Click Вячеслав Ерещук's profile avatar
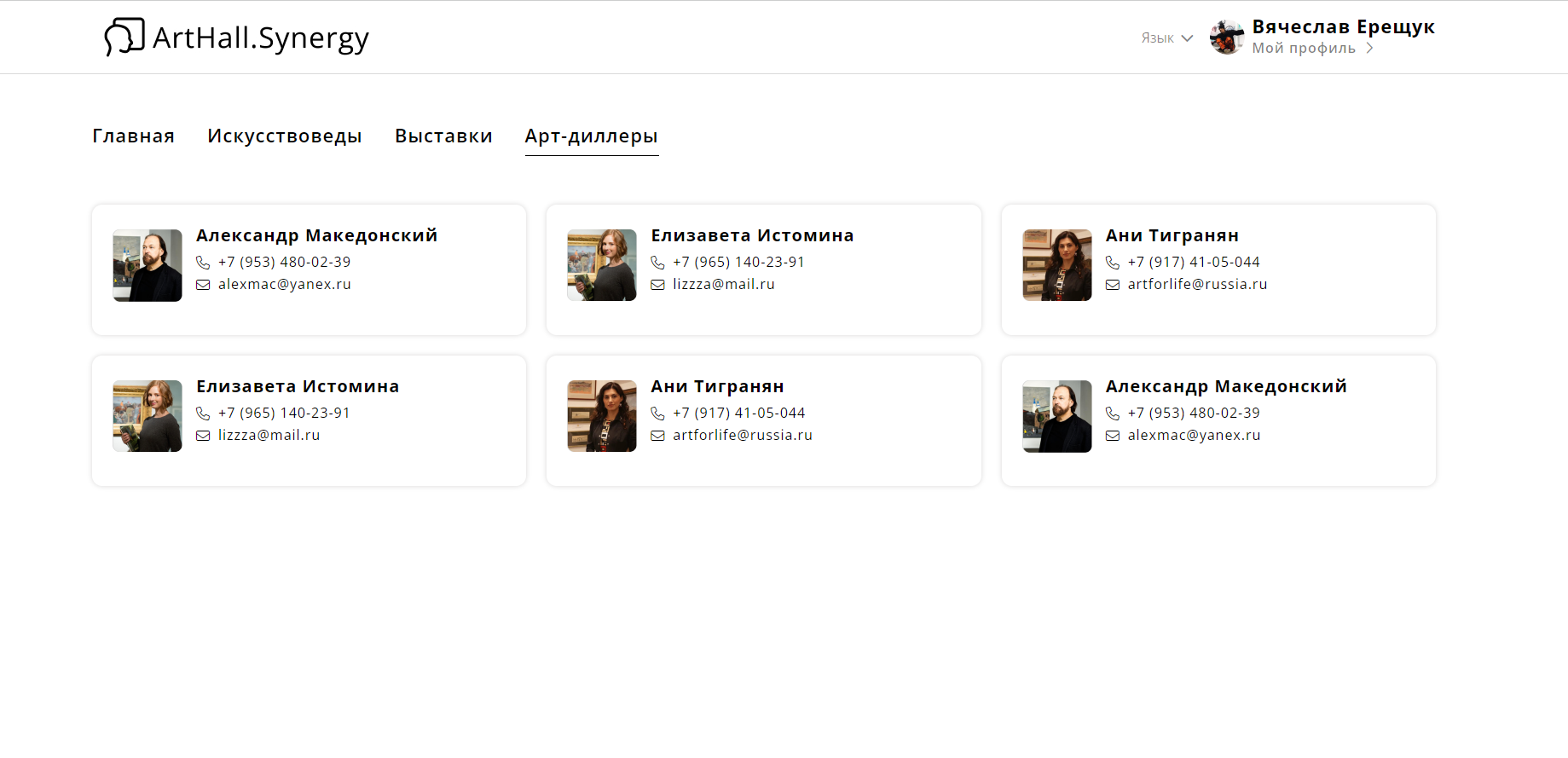This screenshot has height=758, width=1568. click(1227, 38)
